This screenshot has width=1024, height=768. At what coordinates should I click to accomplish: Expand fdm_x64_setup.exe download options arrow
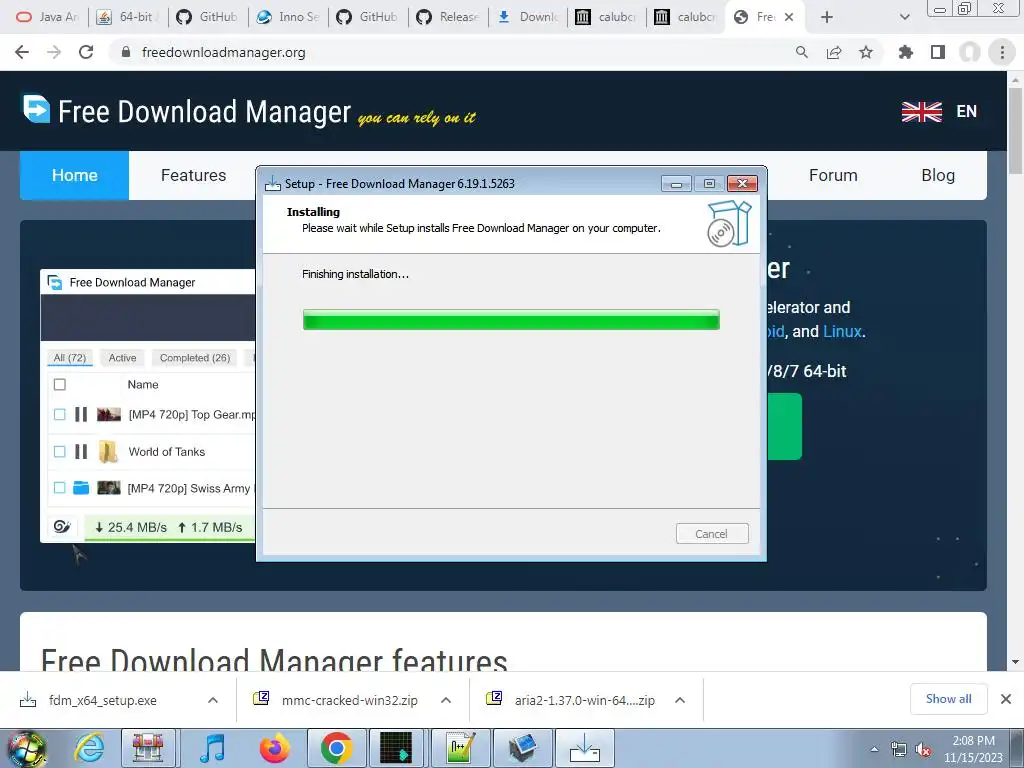point(213,700)
